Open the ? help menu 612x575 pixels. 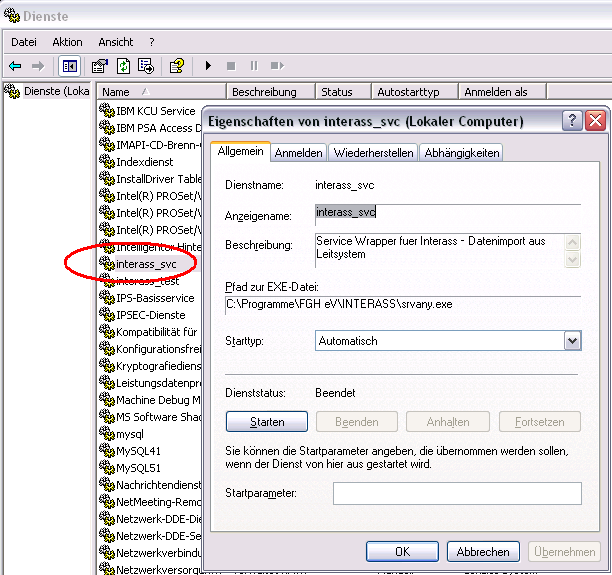tap(152, 42)
